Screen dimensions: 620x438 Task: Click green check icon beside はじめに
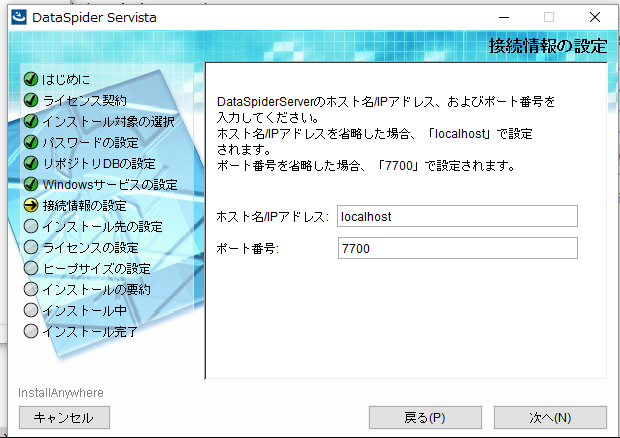click(x=31, y=79)
